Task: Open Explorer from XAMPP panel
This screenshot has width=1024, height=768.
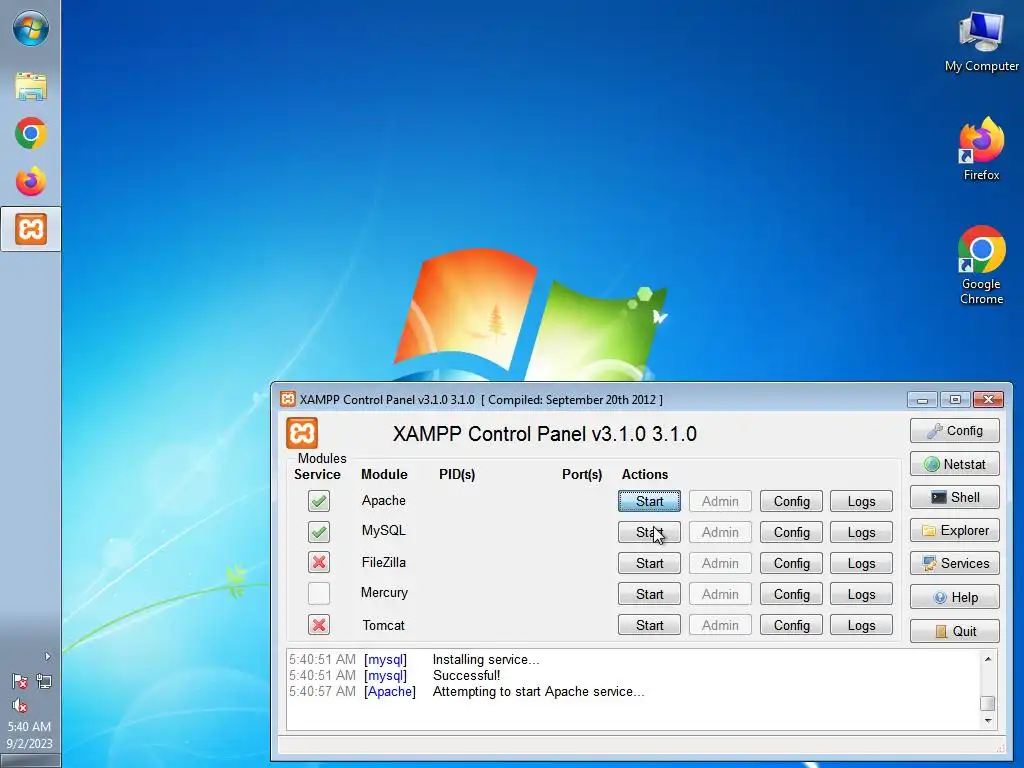Action: [955, 530]
